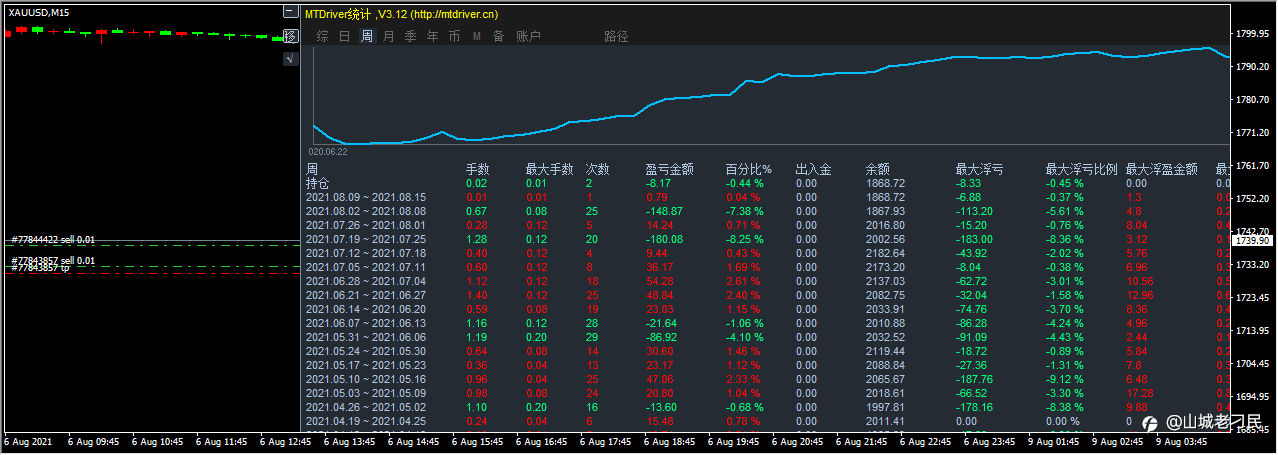The width and height of the screenshot is (1278, 455).
Task: Click the 出入金 column header
Action: coord(814,170)
